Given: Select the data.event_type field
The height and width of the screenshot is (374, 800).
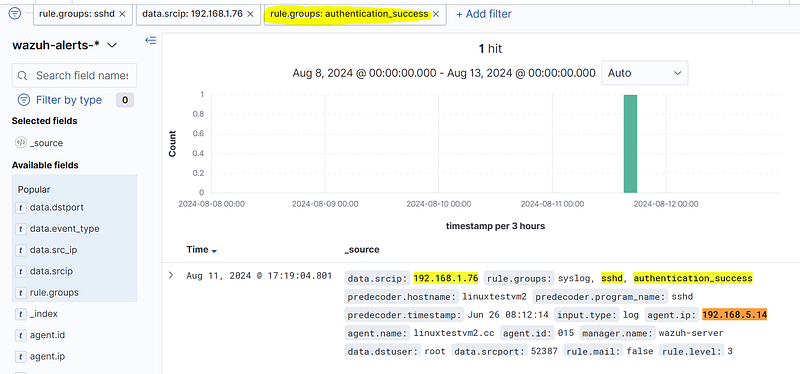Looking at the screenshot, I should coord(64,229).
